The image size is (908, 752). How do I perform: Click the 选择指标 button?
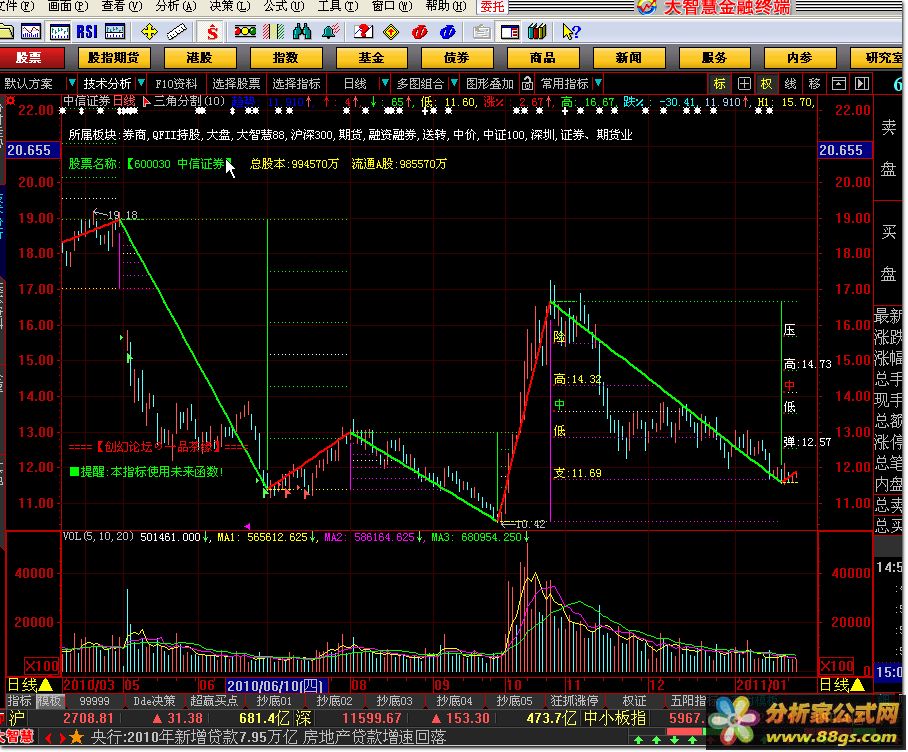pyautogui.click(x=296, y=83)
